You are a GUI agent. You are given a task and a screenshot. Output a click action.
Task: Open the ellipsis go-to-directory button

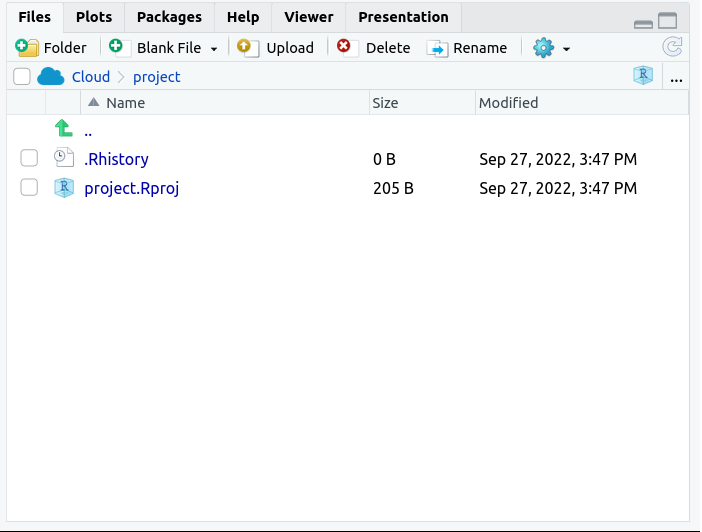pos(677,77)
